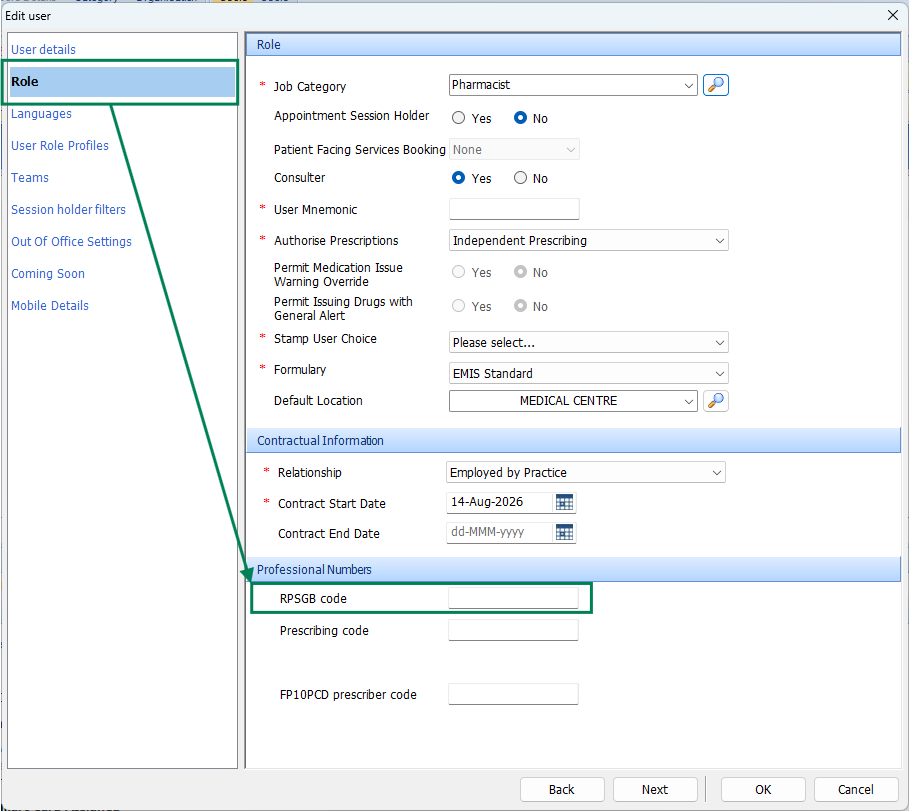
Task: Choose Yes for Issuing Drugs with General Alert
Action: [x=459, y=306]
